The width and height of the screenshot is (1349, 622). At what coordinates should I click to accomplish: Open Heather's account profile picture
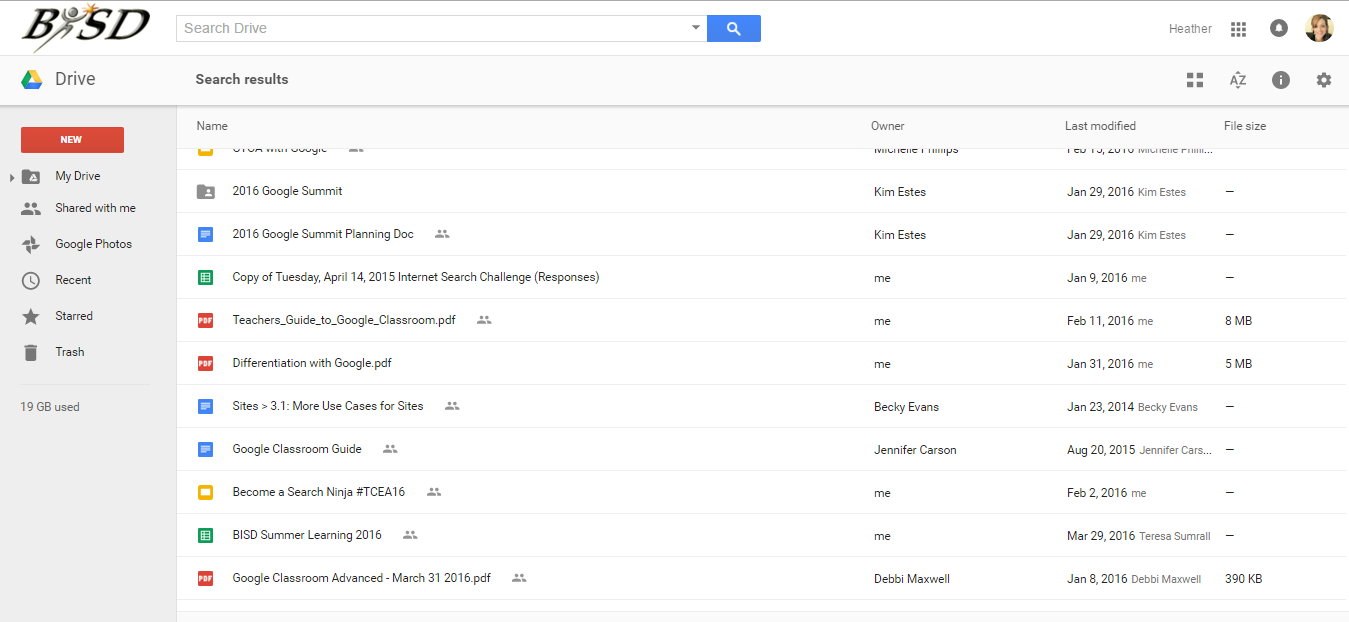[1319, 28]
